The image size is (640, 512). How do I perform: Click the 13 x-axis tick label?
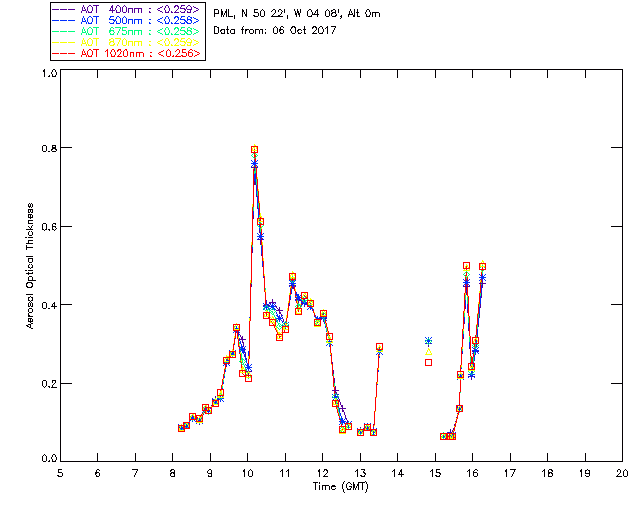pos(360,473)
